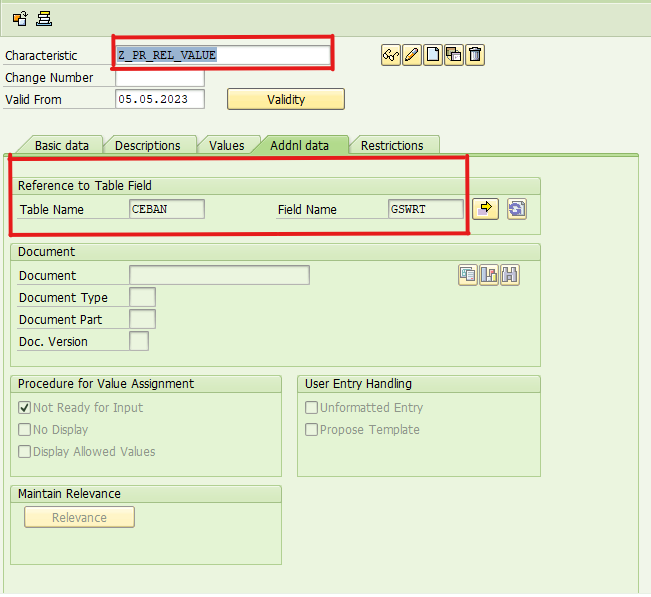Screen dimensions: 651x597
Task: Click the User Entry Handling heading
Action: [358, 384]
